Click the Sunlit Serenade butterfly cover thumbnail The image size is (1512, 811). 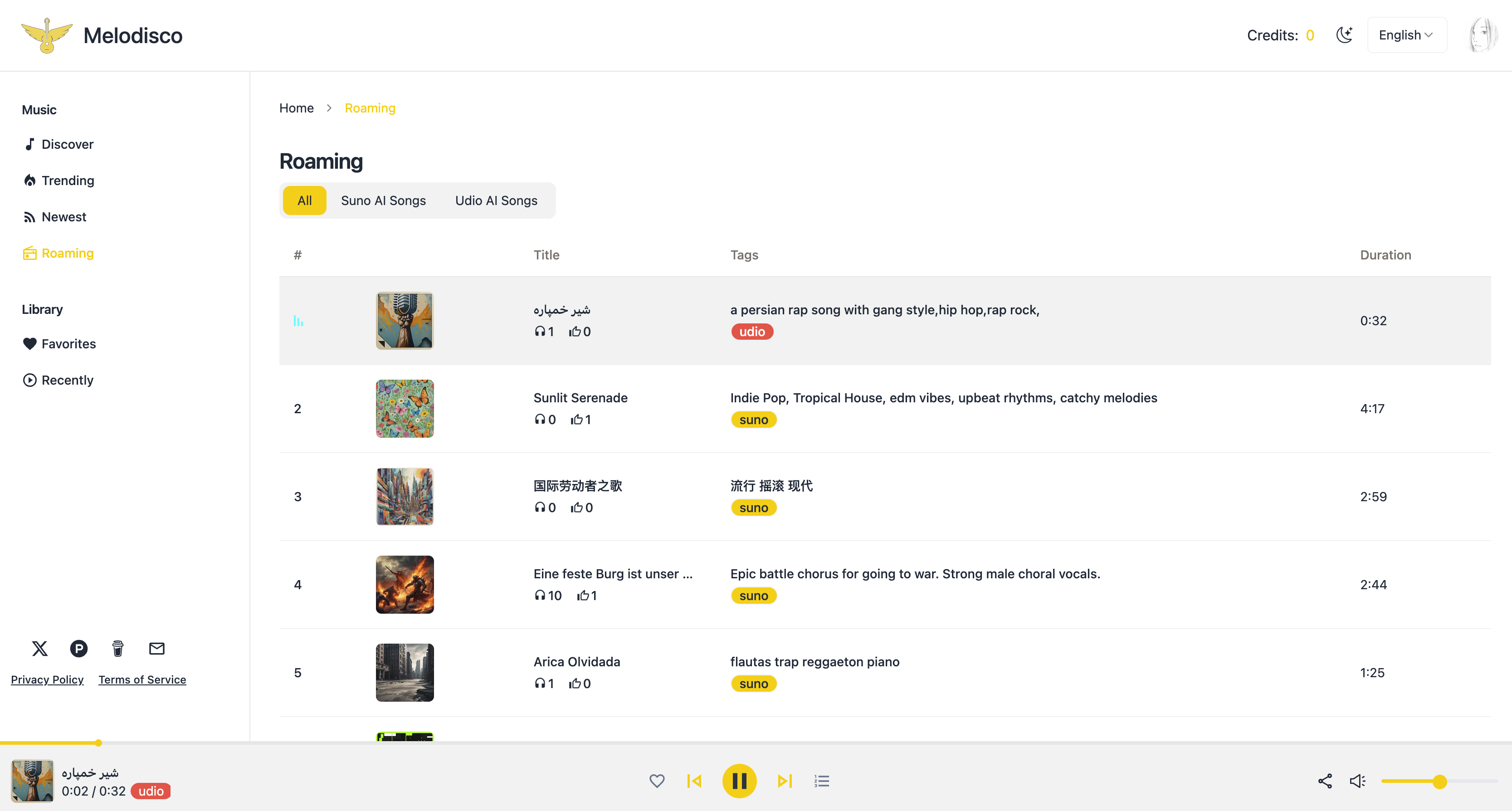[x=405, y=409]
